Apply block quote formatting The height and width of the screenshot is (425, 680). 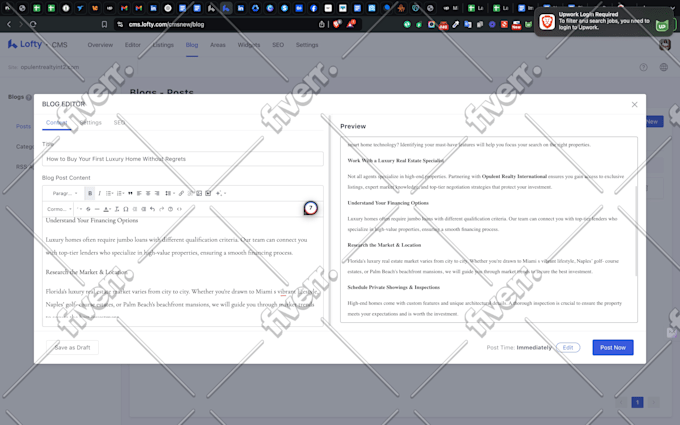click(130, 193)
